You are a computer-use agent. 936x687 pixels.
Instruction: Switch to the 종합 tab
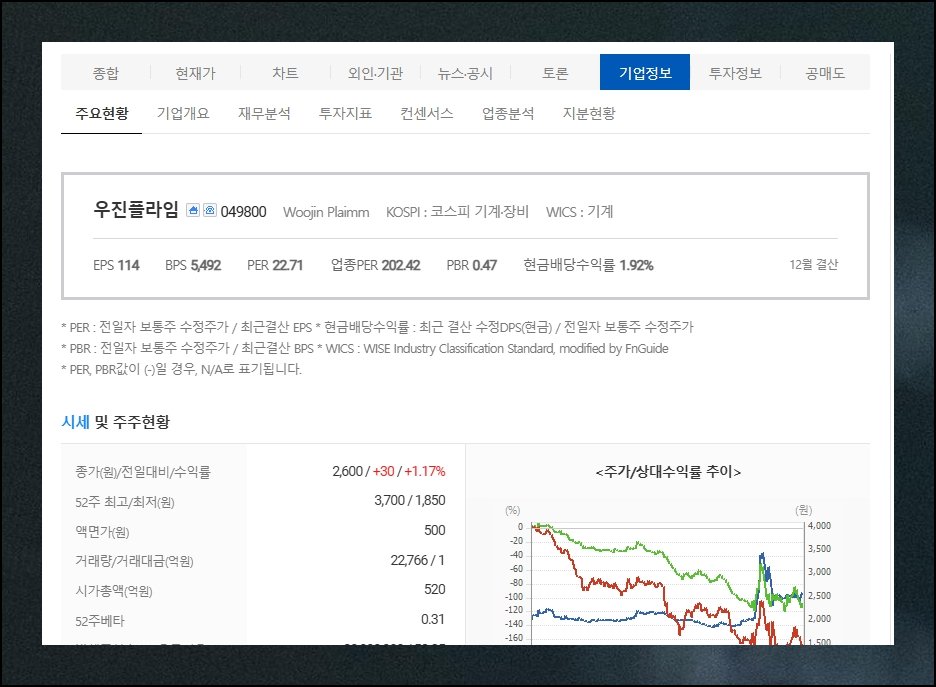106,73
